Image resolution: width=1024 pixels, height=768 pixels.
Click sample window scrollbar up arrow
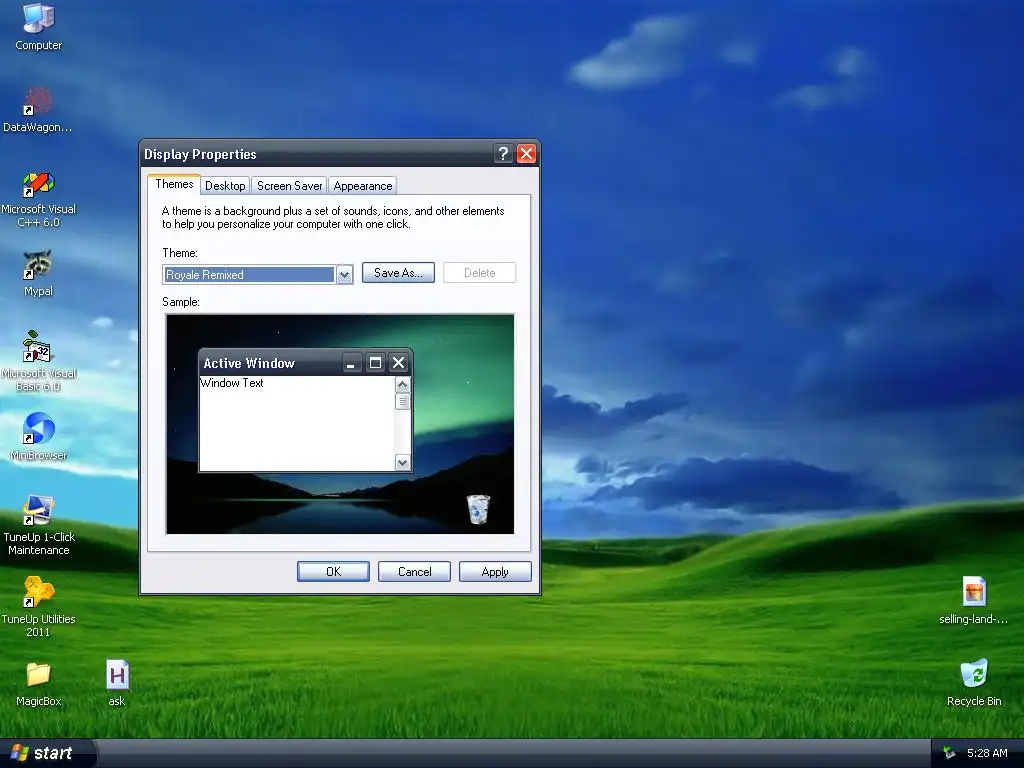402,384
